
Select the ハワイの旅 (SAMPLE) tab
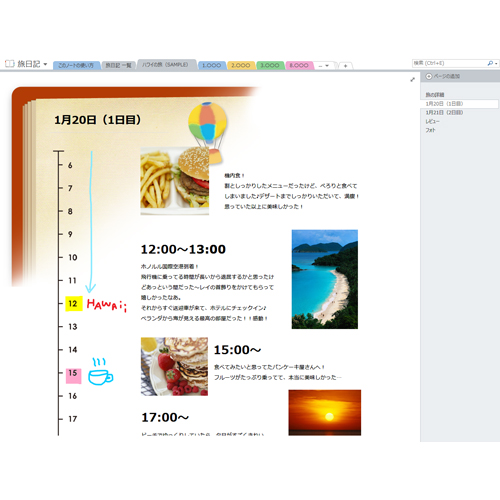coord(166,65)
